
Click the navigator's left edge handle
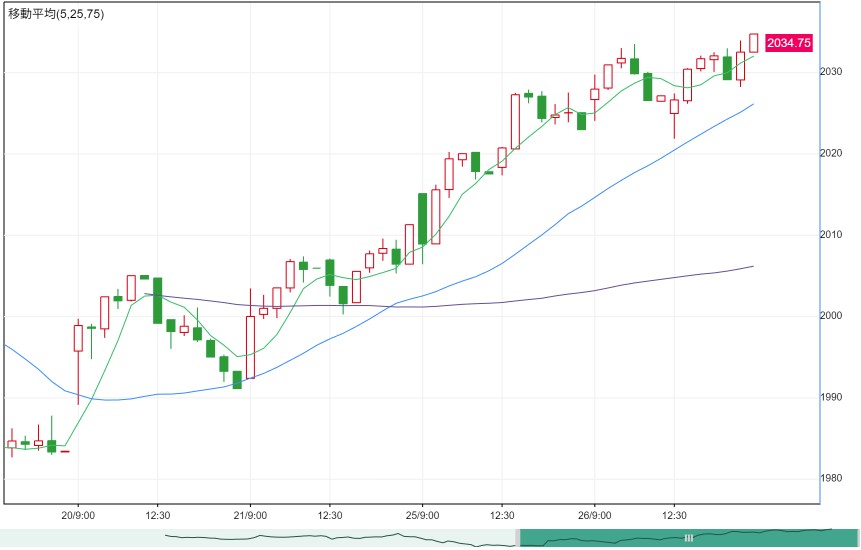click(x=517, y=538)
